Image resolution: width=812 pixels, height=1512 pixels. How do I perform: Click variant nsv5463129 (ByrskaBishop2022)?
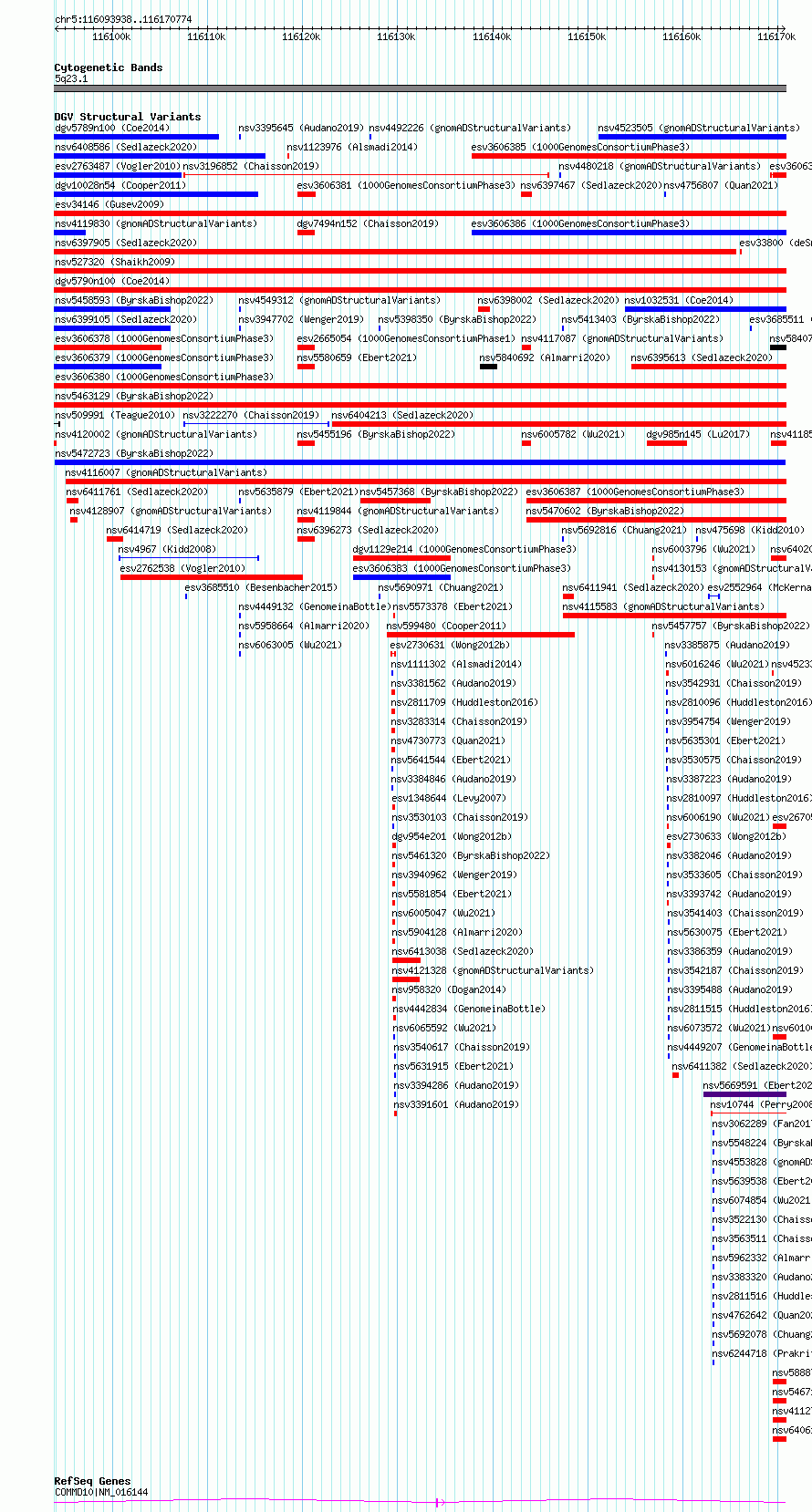coord(134,396)
